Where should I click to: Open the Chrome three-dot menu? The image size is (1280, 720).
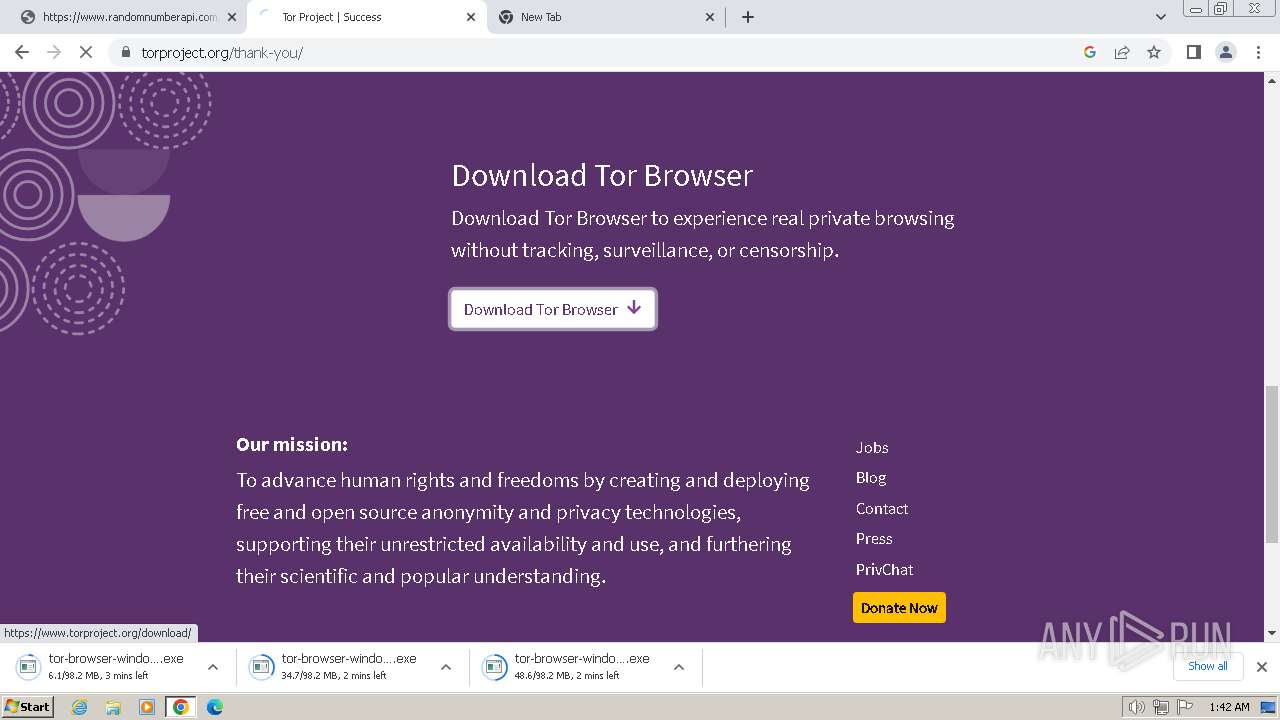click(x=1259, y=52)
